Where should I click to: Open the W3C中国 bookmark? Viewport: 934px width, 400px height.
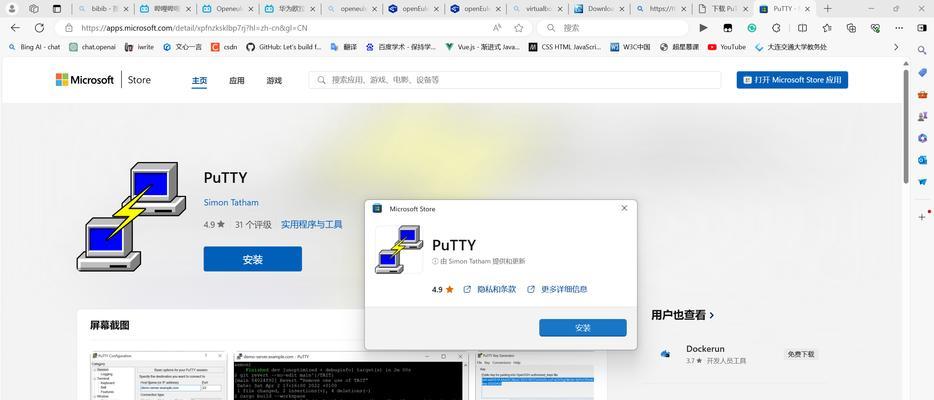pyautogui.click(x=630, y=47)
